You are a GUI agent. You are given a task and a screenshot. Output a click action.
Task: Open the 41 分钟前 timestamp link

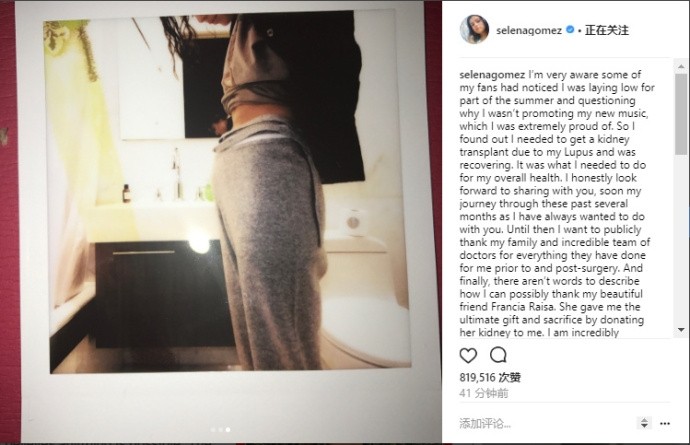[484, 393]
